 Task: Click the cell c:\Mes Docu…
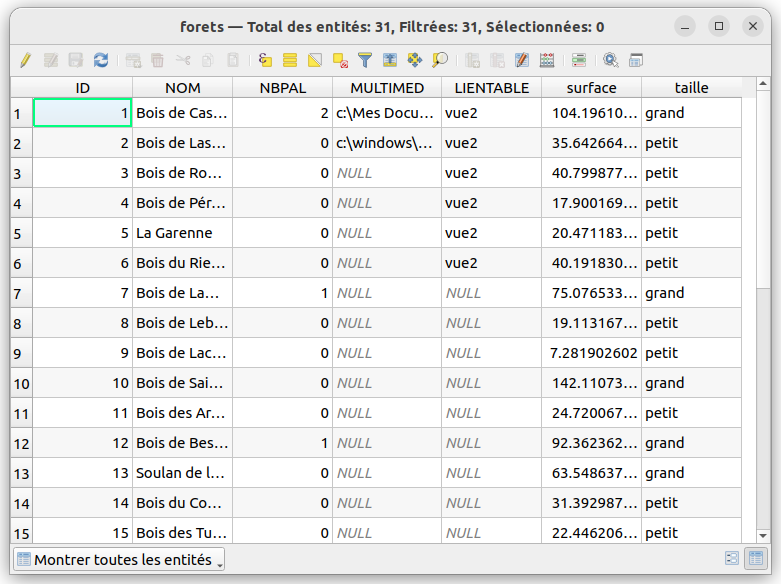pyautogui.click(x=387, y=113)
